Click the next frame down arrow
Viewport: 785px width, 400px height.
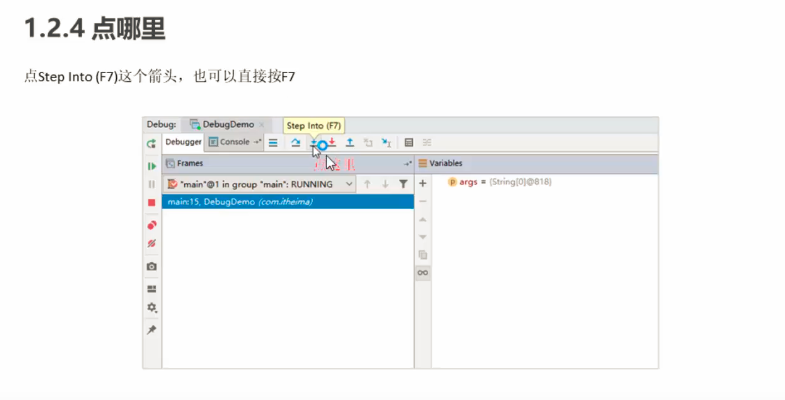385,184
